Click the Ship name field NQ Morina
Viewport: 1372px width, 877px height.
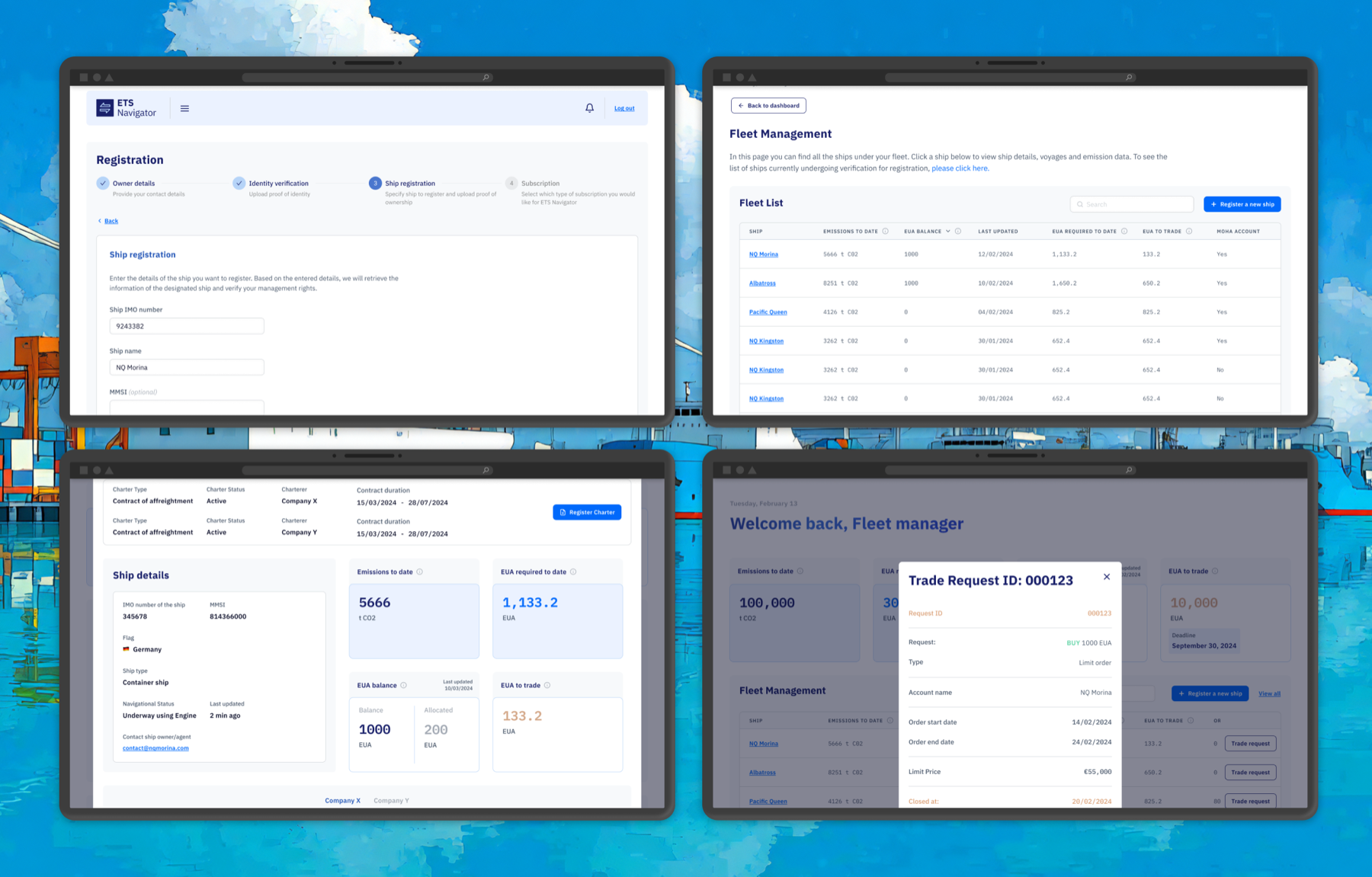[x=187, y=367]
